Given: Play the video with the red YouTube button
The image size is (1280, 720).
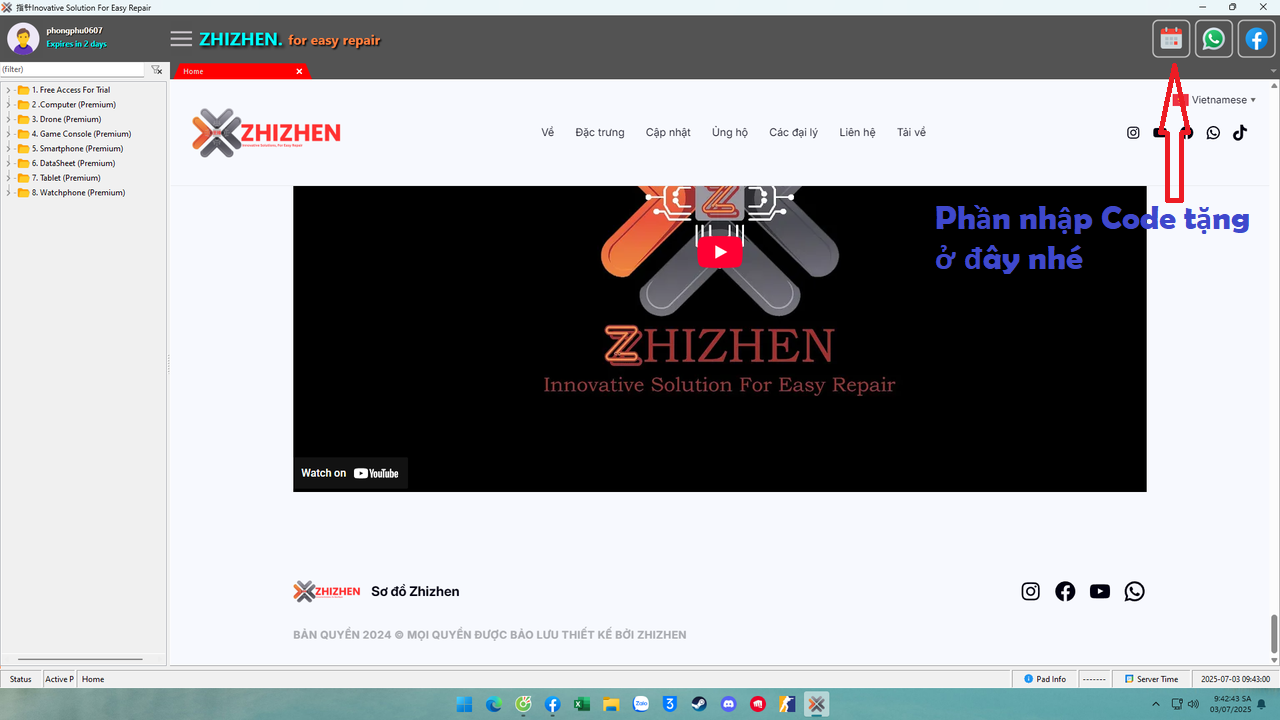Looking at the screenshot, I should 719,251.
